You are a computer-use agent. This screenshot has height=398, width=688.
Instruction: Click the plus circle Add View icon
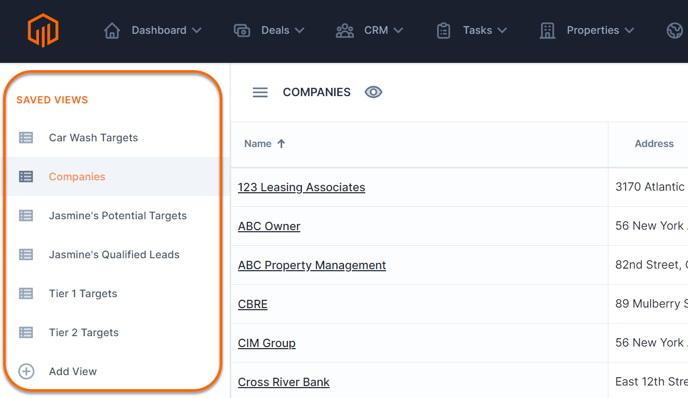26,371
